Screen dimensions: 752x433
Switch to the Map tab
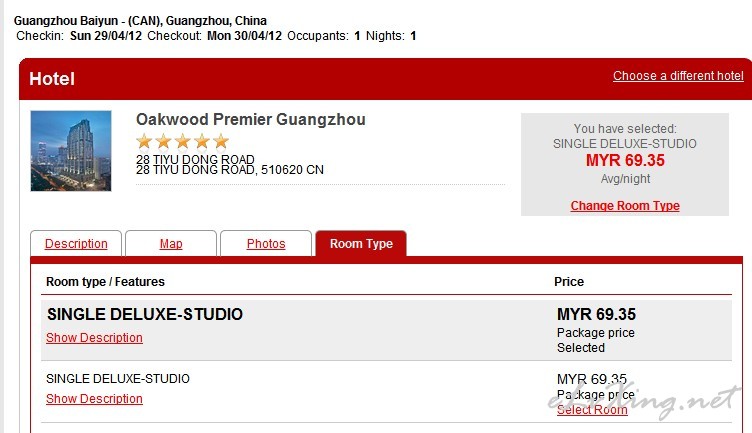tap(171, 244)
